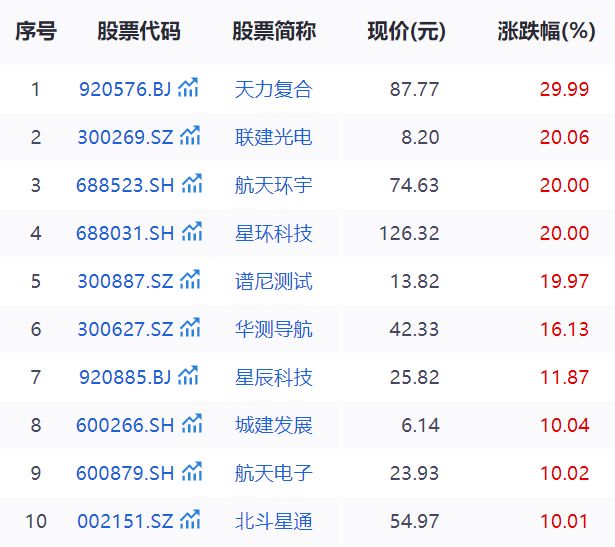Viewport: 615px width, 547px height.
Task: Open stock name 北斗星通
Action: pos(273,521)
